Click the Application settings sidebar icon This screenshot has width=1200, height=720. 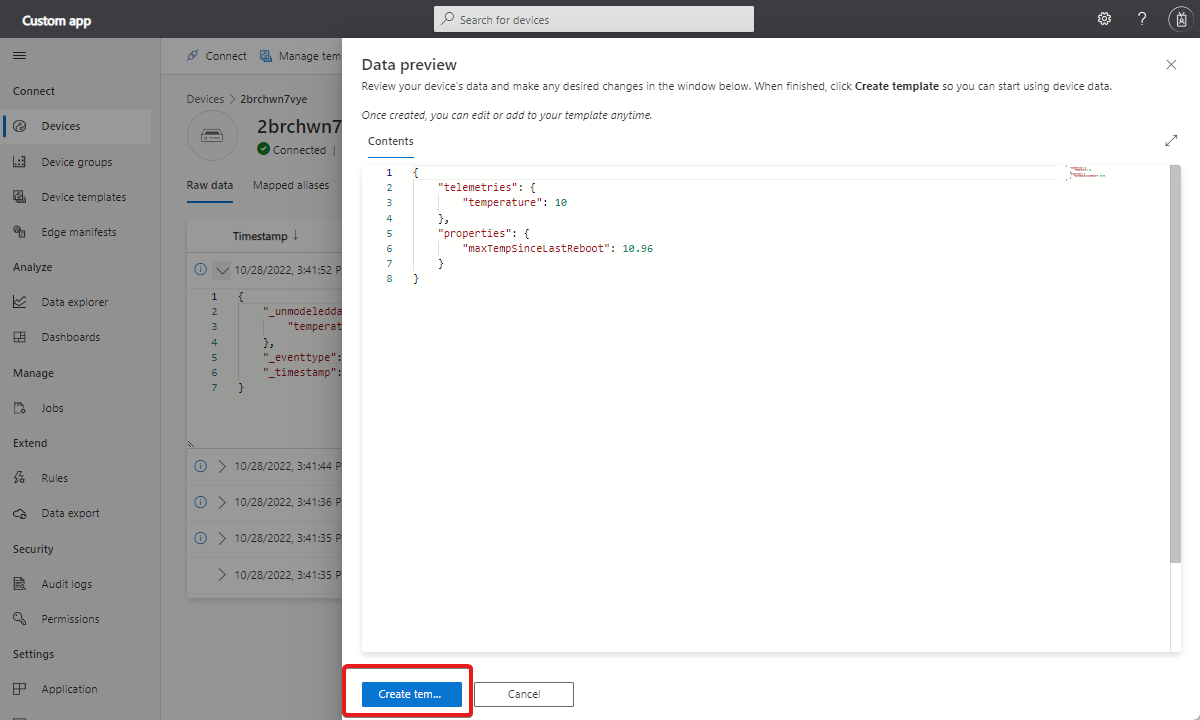[x=20, y=689]
